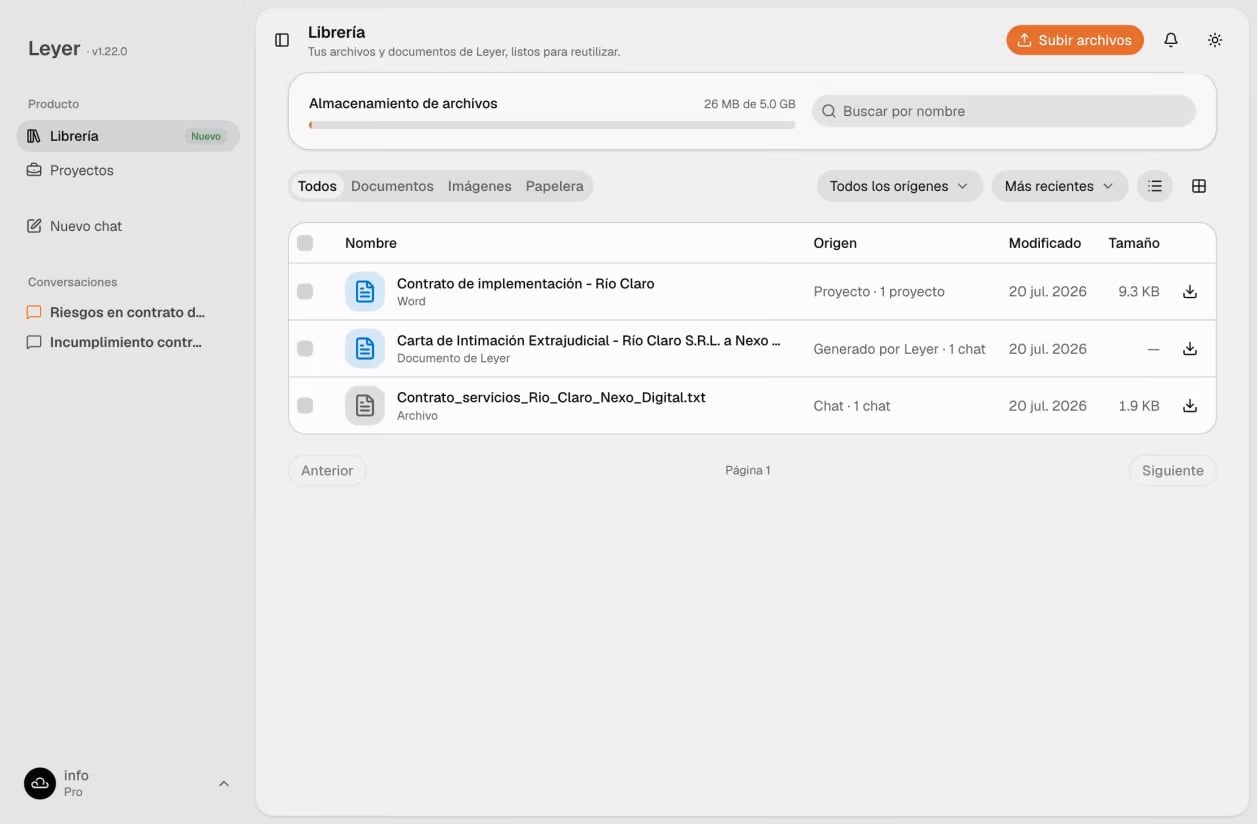Screen dimensions: 1257x824
Task: Click origin text Generado por Leyer · 1 chat
Action: click(900, 349)
